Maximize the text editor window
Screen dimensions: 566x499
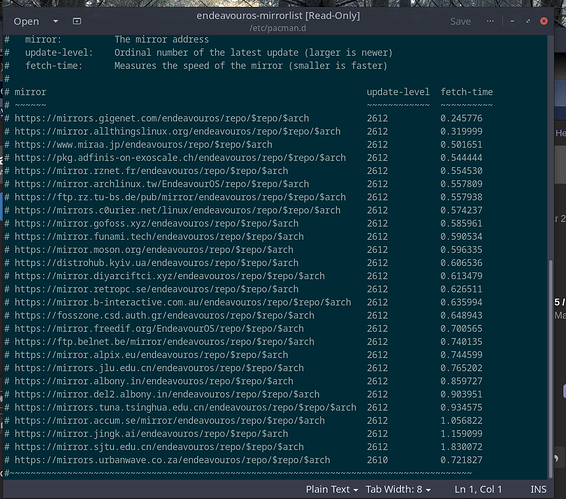[528, 21]
